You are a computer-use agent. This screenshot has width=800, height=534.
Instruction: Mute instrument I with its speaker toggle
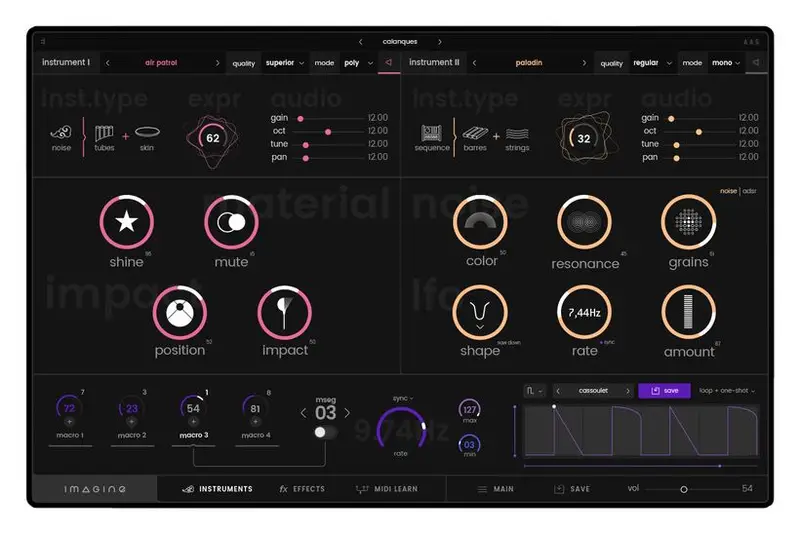point(389,62)
